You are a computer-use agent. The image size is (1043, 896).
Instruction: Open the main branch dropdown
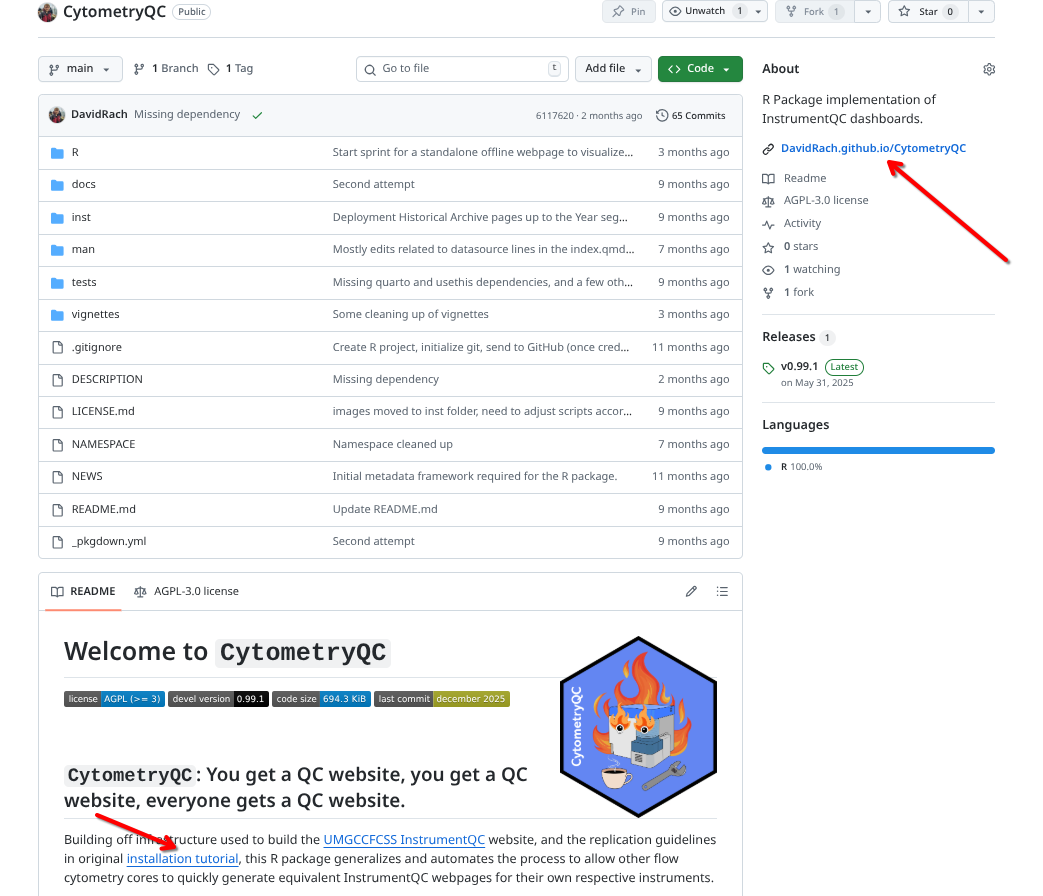80,69
